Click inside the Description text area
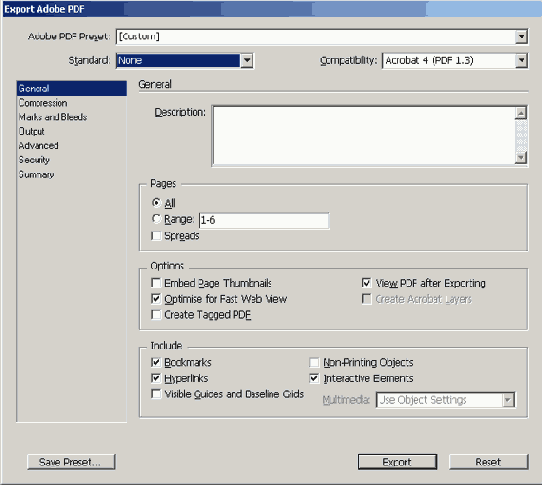The image size is (542, 485). point(364,136)
